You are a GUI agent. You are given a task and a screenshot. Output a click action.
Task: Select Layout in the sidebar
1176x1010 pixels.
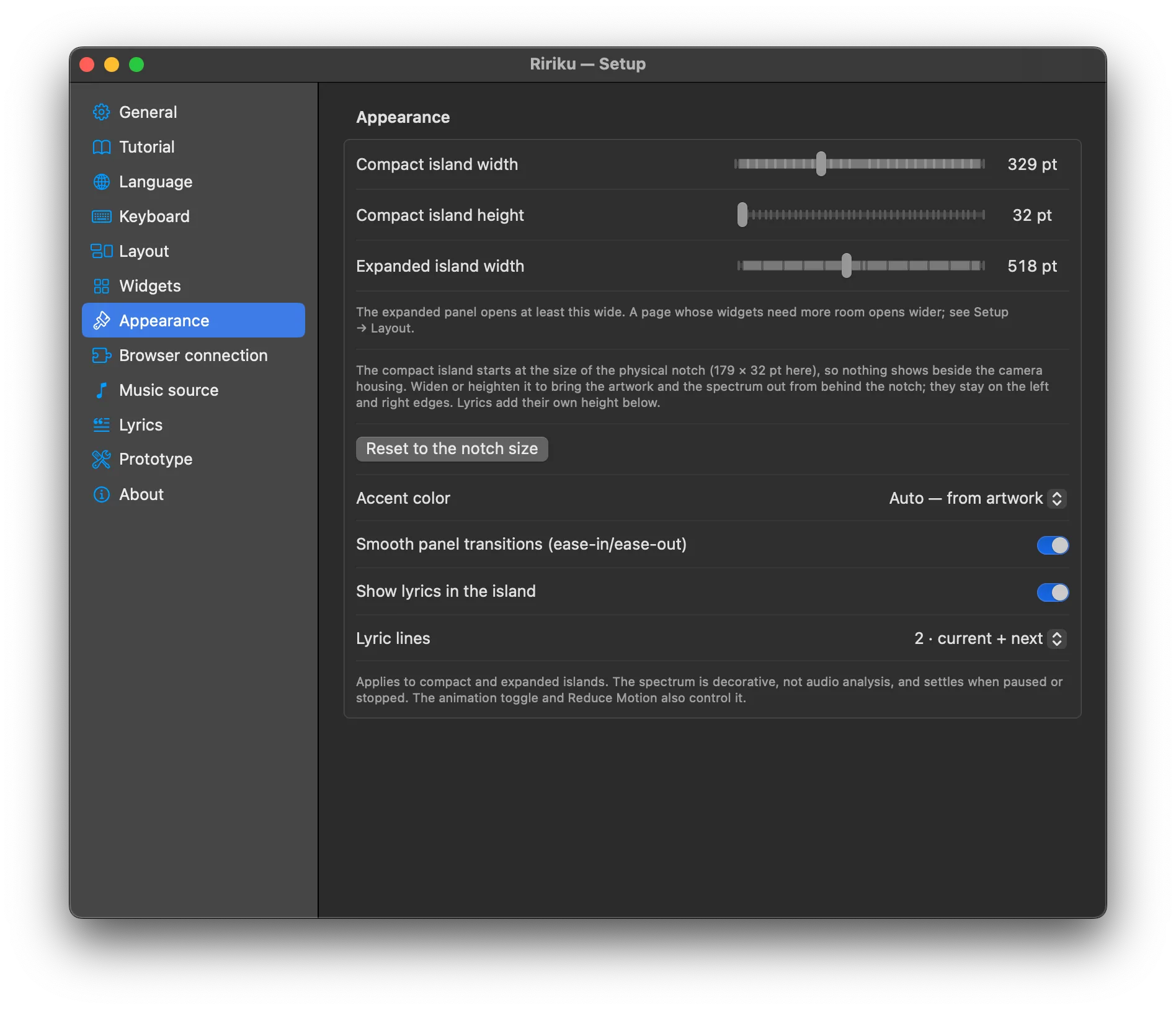[194, 251]
